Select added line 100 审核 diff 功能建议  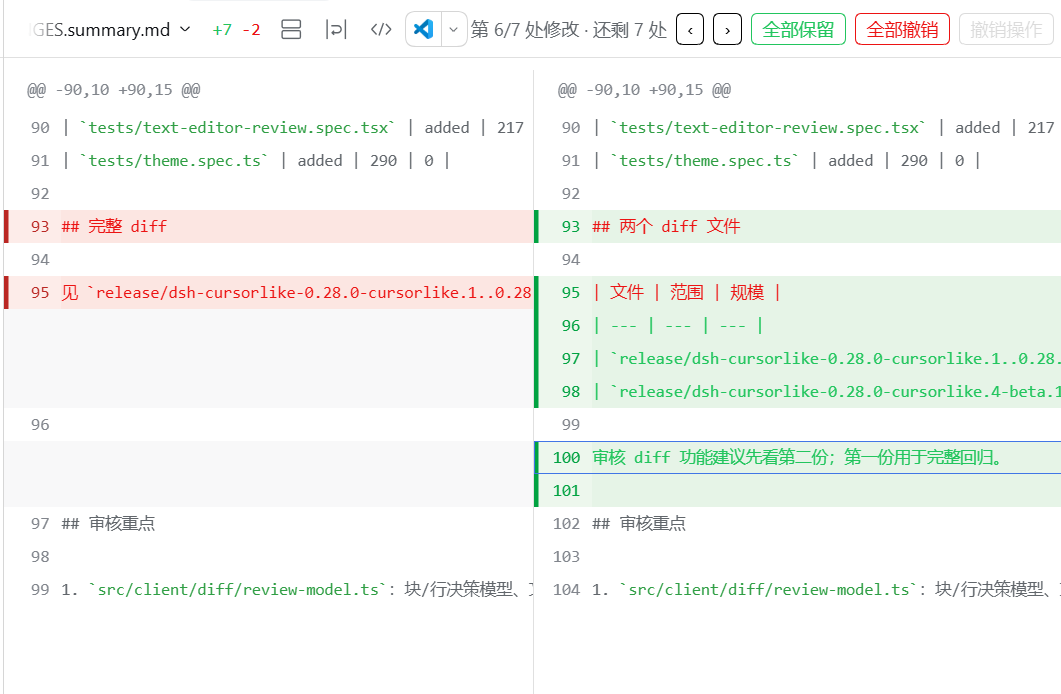pos(798,457)
